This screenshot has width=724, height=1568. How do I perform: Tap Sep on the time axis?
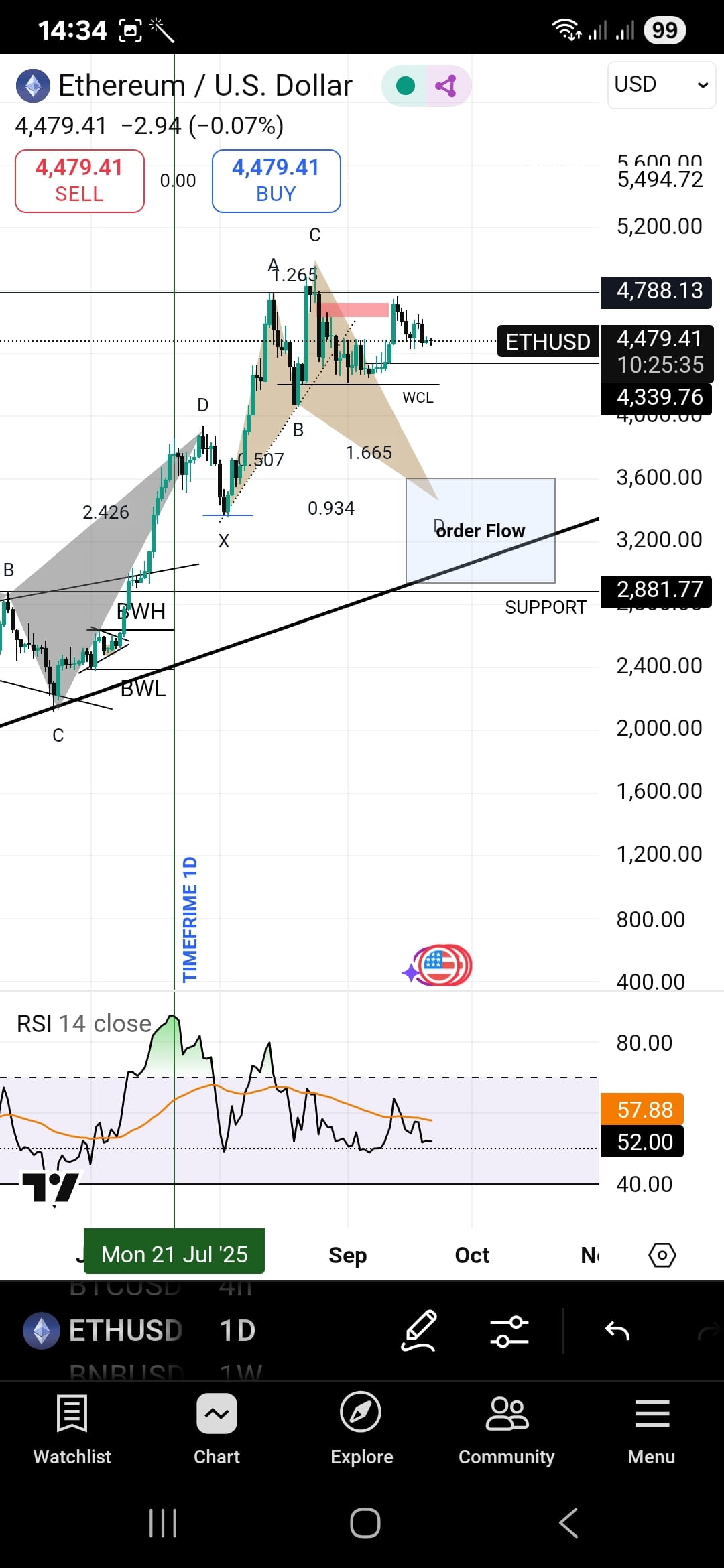pos(348,1255)
